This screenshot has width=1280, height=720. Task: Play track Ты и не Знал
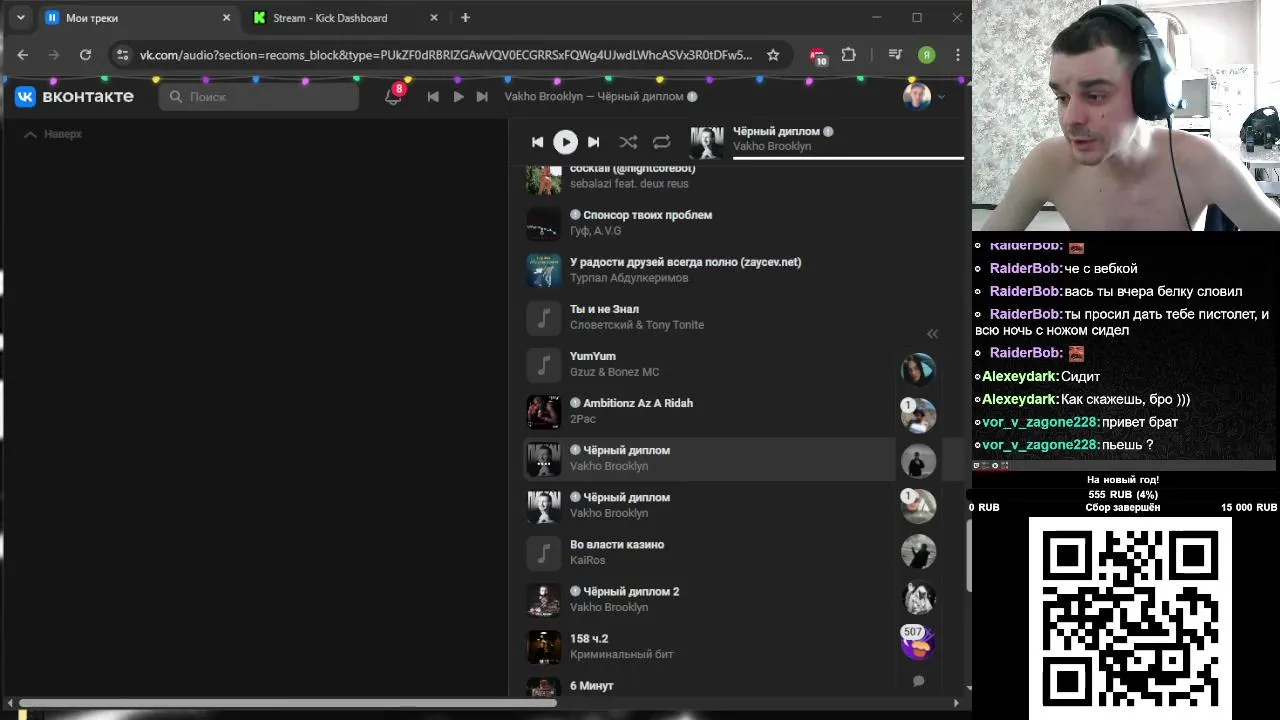pos(604,309)
